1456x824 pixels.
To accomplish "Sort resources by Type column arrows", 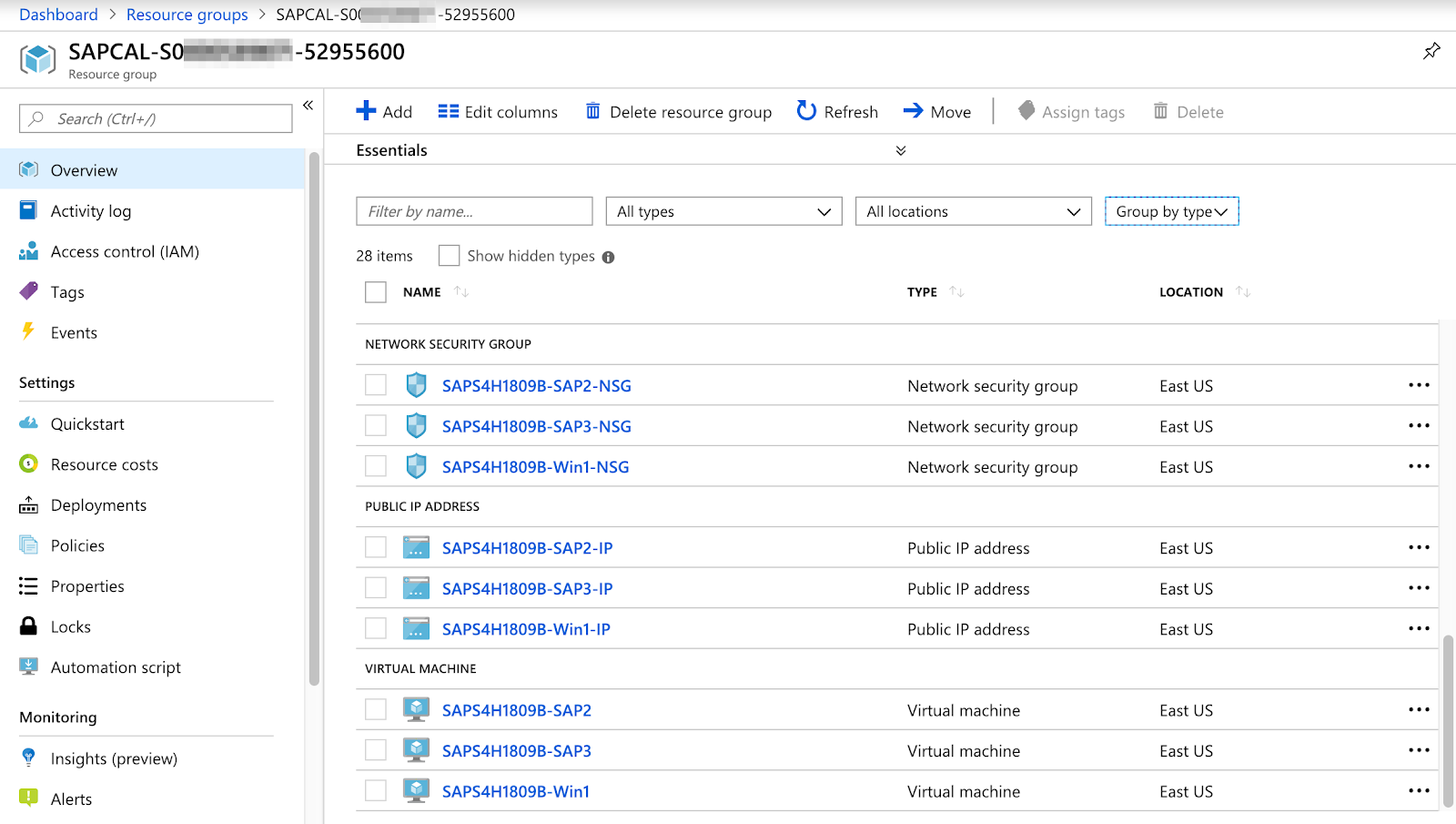I will point(956,292).
